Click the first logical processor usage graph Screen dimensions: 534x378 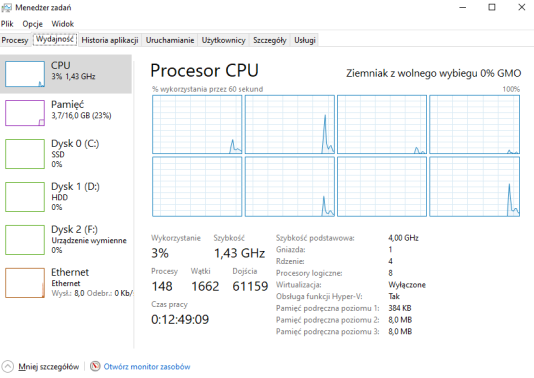[x=197, y=125]
